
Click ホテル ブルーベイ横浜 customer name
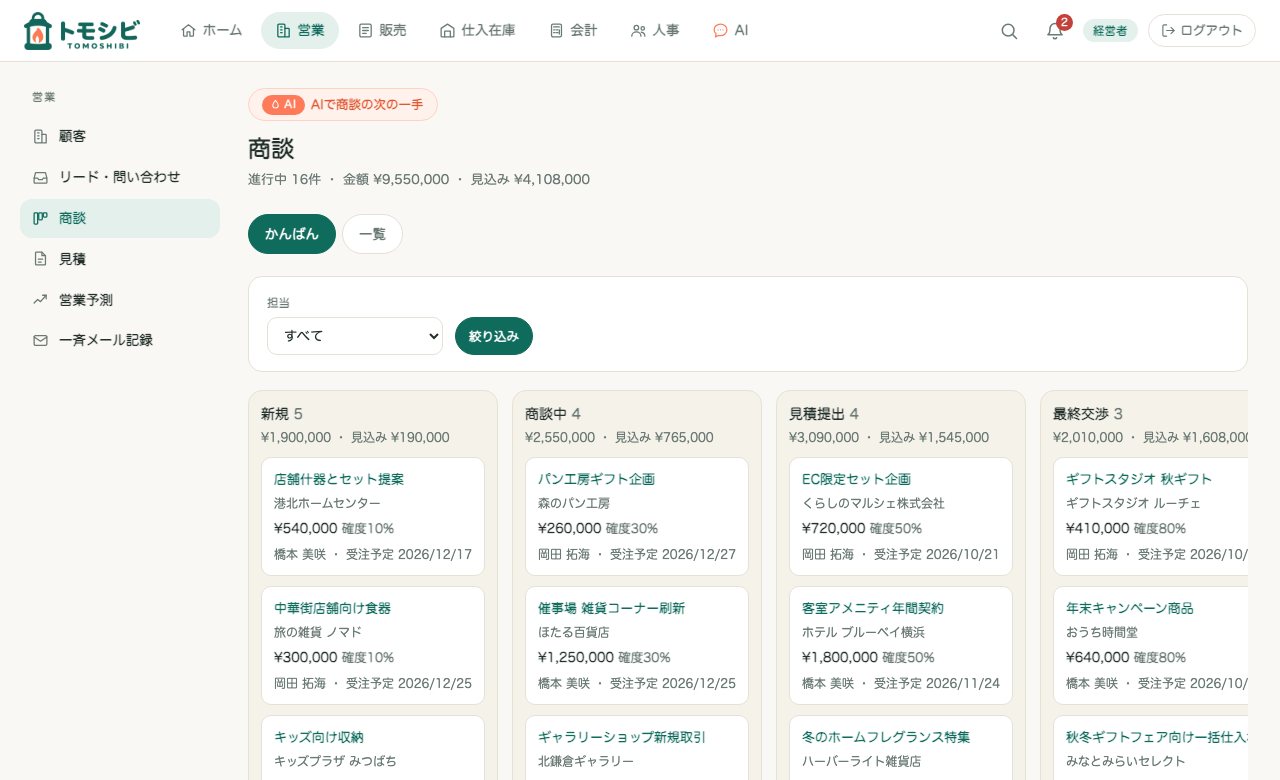[863, 632]
